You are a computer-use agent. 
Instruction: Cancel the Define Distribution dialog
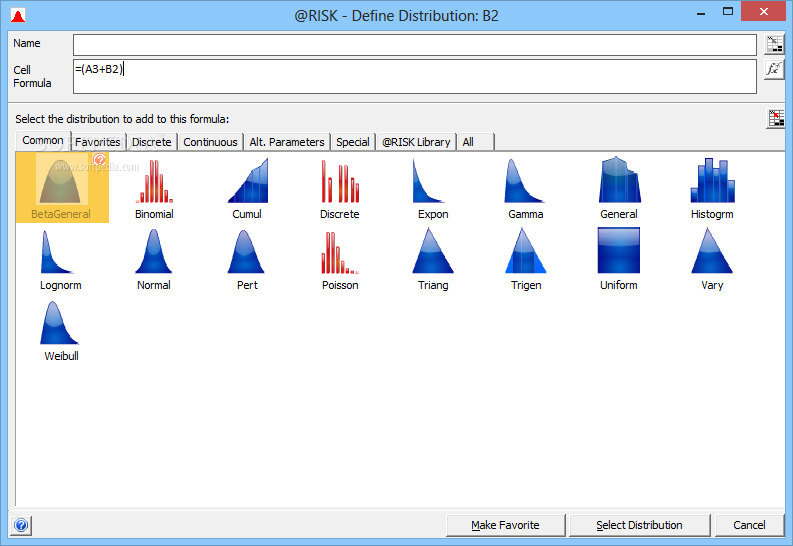click(749, 525)
